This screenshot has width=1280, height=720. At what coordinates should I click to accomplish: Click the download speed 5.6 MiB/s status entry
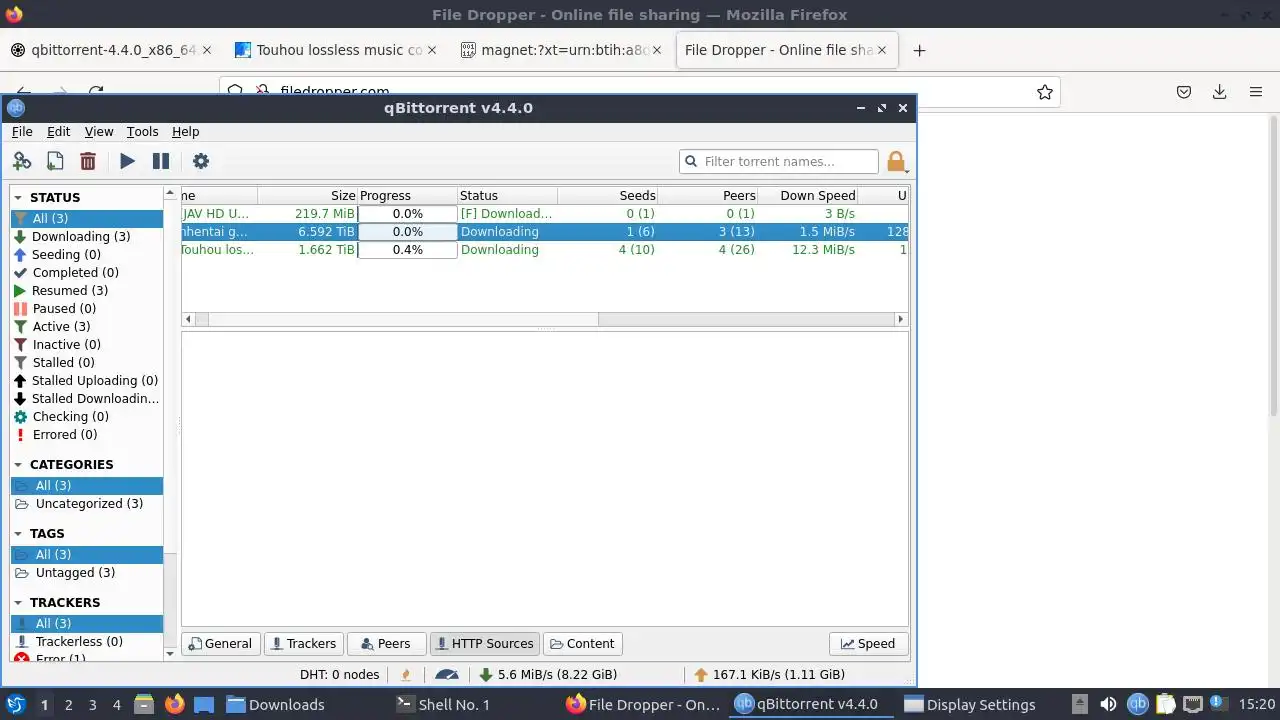tap(548, 675)
